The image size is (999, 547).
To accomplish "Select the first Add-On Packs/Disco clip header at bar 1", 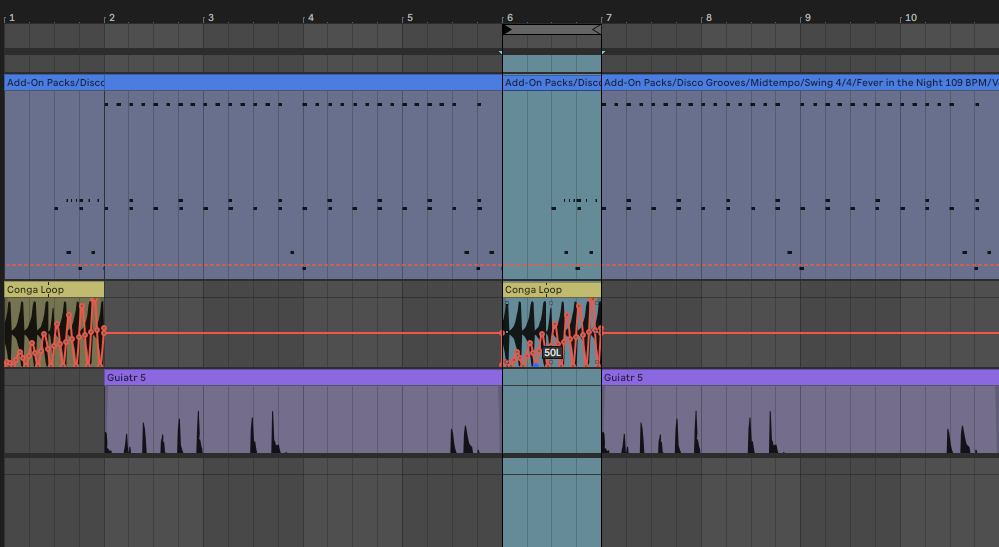I will coord(54,82).
